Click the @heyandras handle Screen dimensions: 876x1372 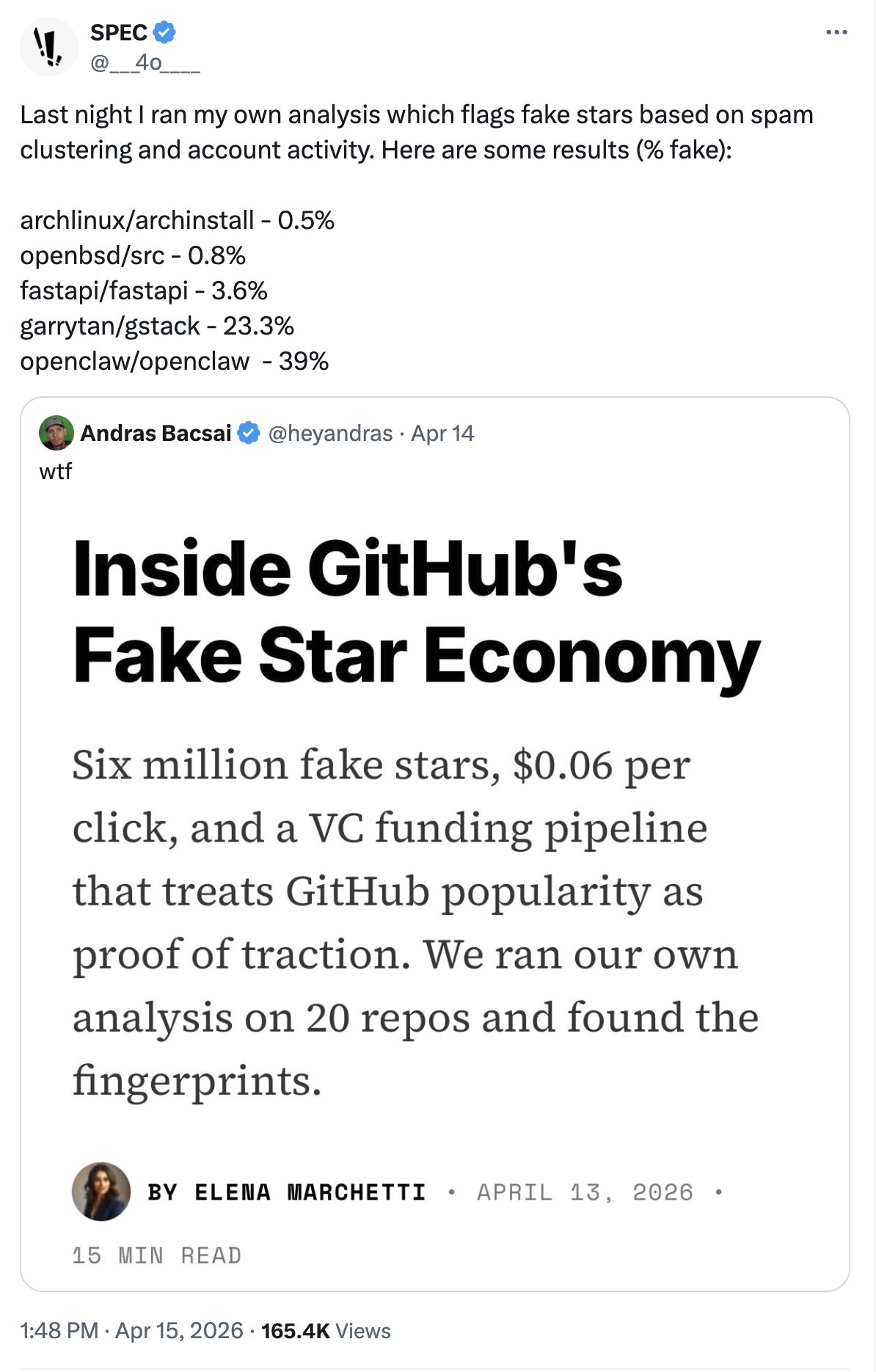coord(330,433)
